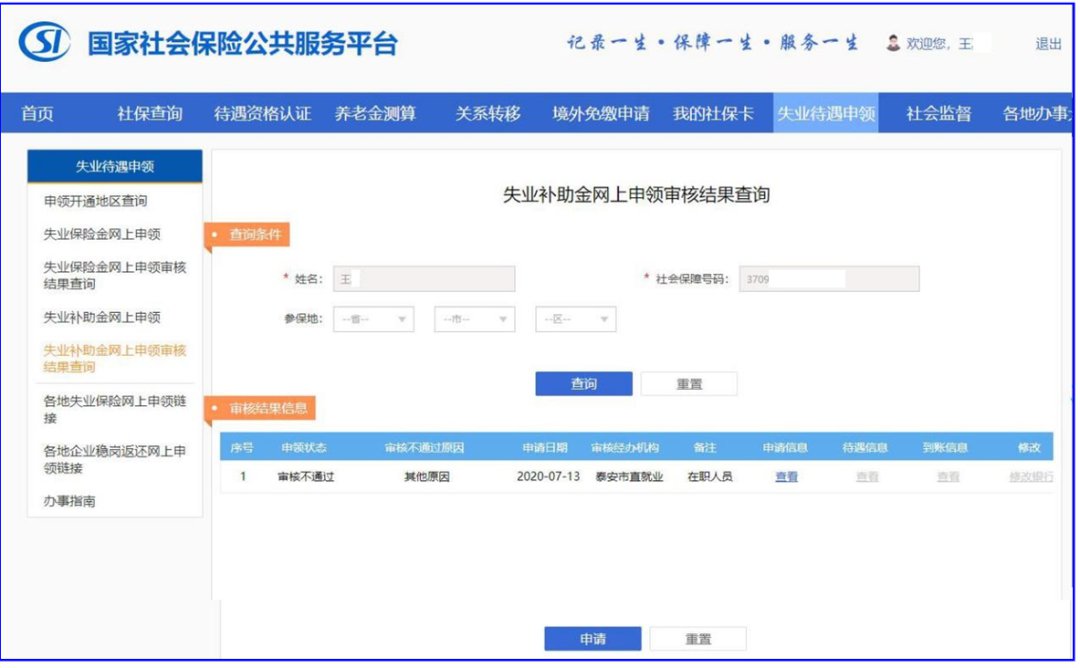
Task: Expand the 省 province dropdown
Action: pyautogui.click(x=373, y=319)
